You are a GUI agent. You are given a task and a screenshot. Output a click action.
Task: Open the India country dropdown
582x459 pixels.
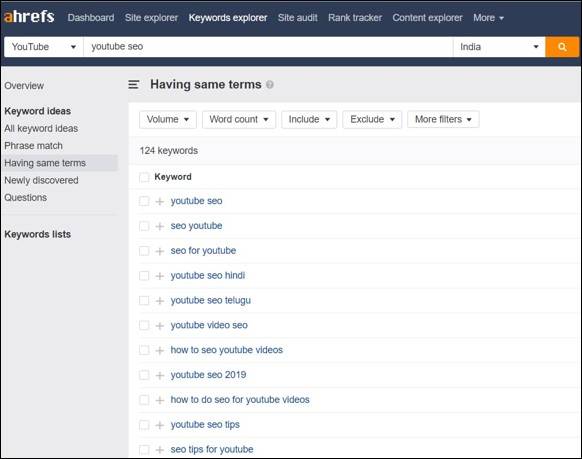(x=499, y=47)
